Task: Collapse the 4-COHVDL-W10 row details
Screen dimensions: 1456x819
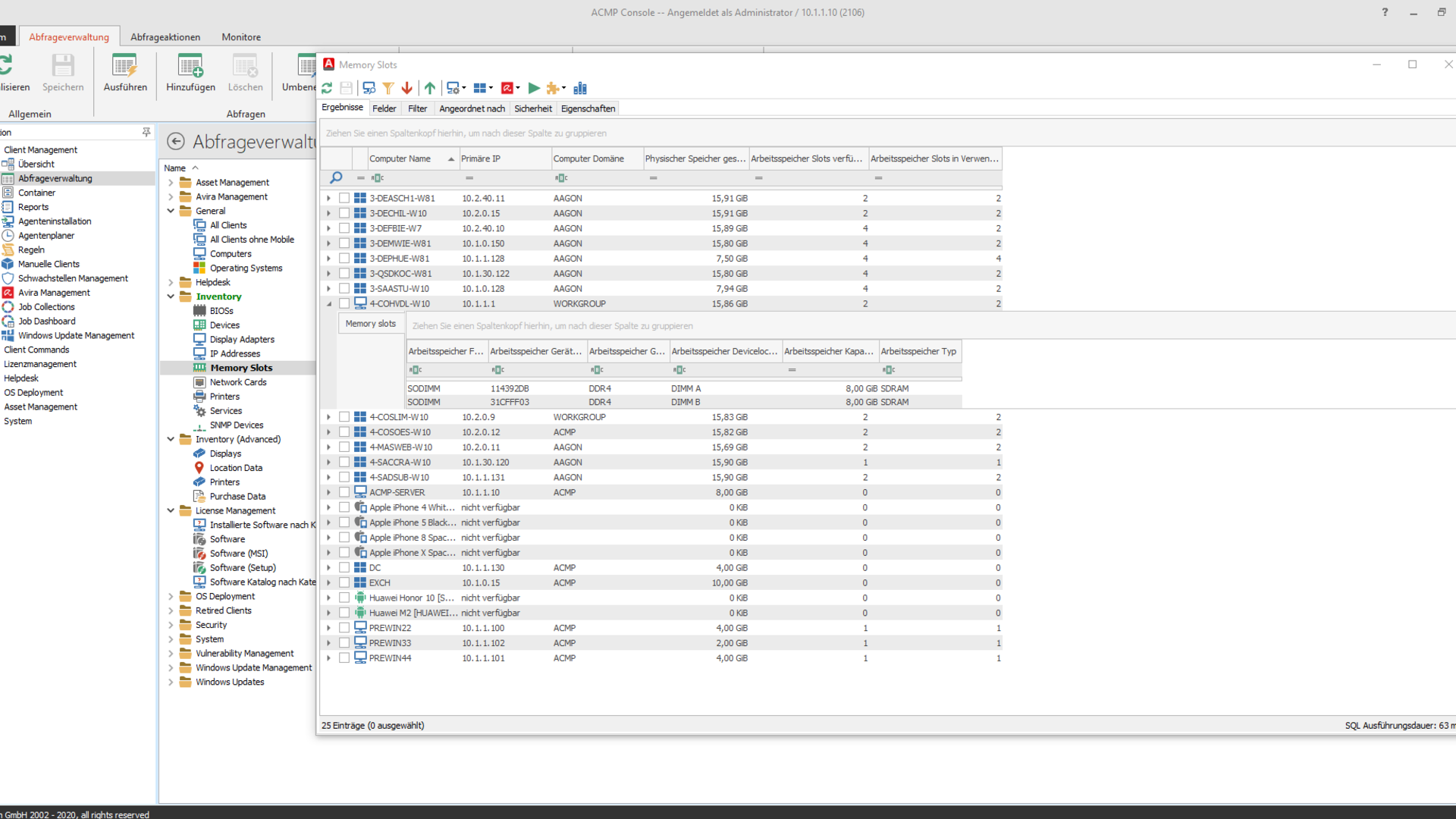Action: [328, 303]
